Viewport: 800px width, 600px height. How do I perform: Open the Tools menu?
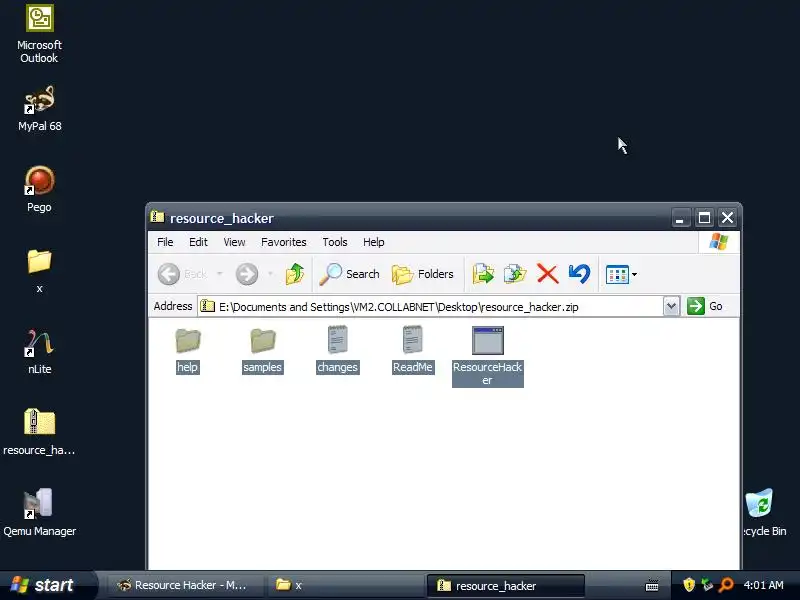tap(335, 242)
